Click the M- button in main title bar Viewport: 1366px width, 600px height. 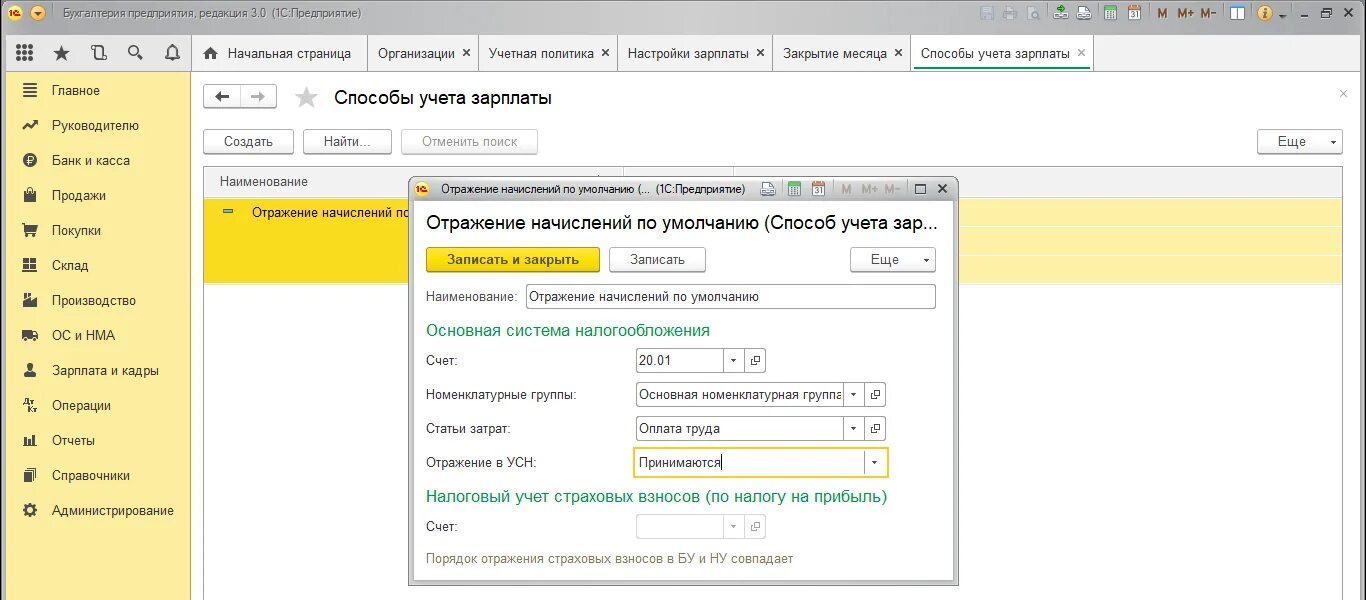point(1208,13)
